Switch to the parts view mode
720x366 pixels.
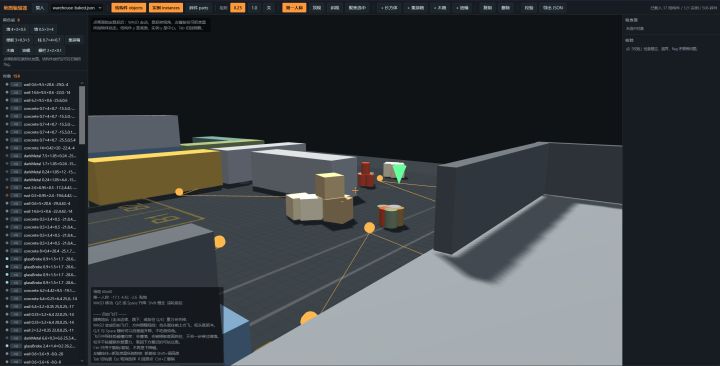(x=198, y=8)
